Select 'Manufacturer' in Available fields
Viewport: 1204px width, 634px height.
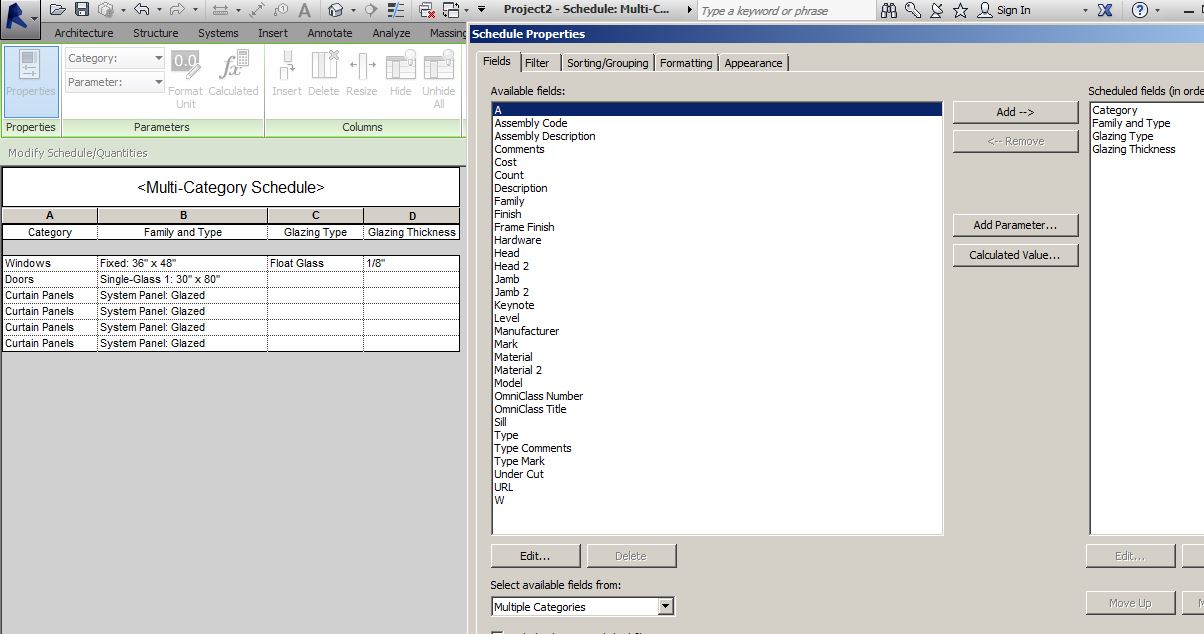tap(527, 331)
